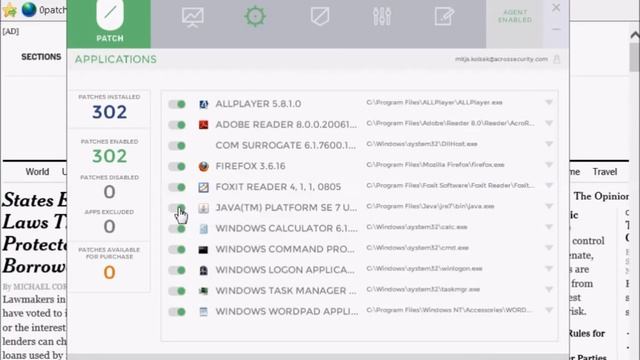Expand the Adobe Reader row arrow
The width and height of the screenshot is (640, 360).
[x=549, y=123]
